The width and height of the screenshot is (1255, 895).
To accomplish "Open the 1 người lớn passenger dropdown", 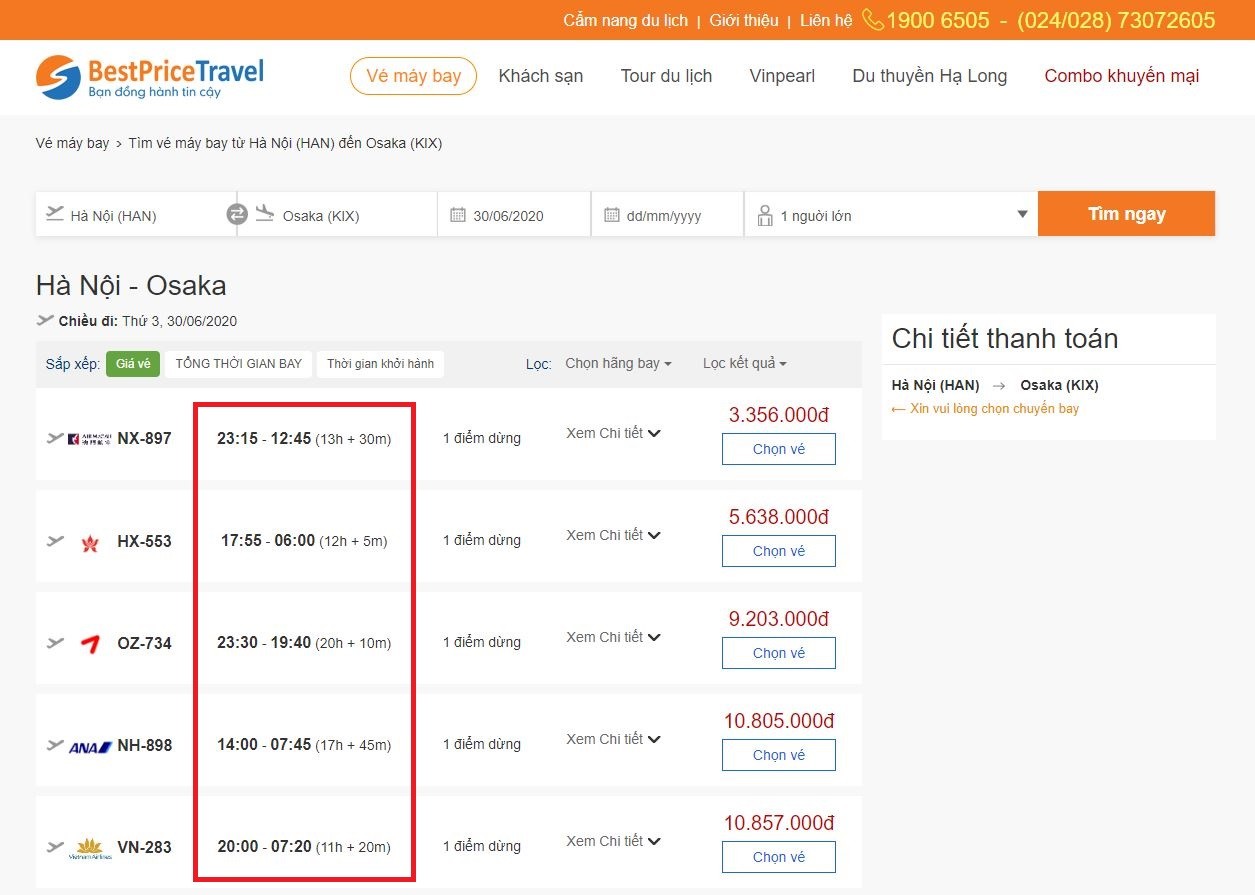I will click(890, 213).
